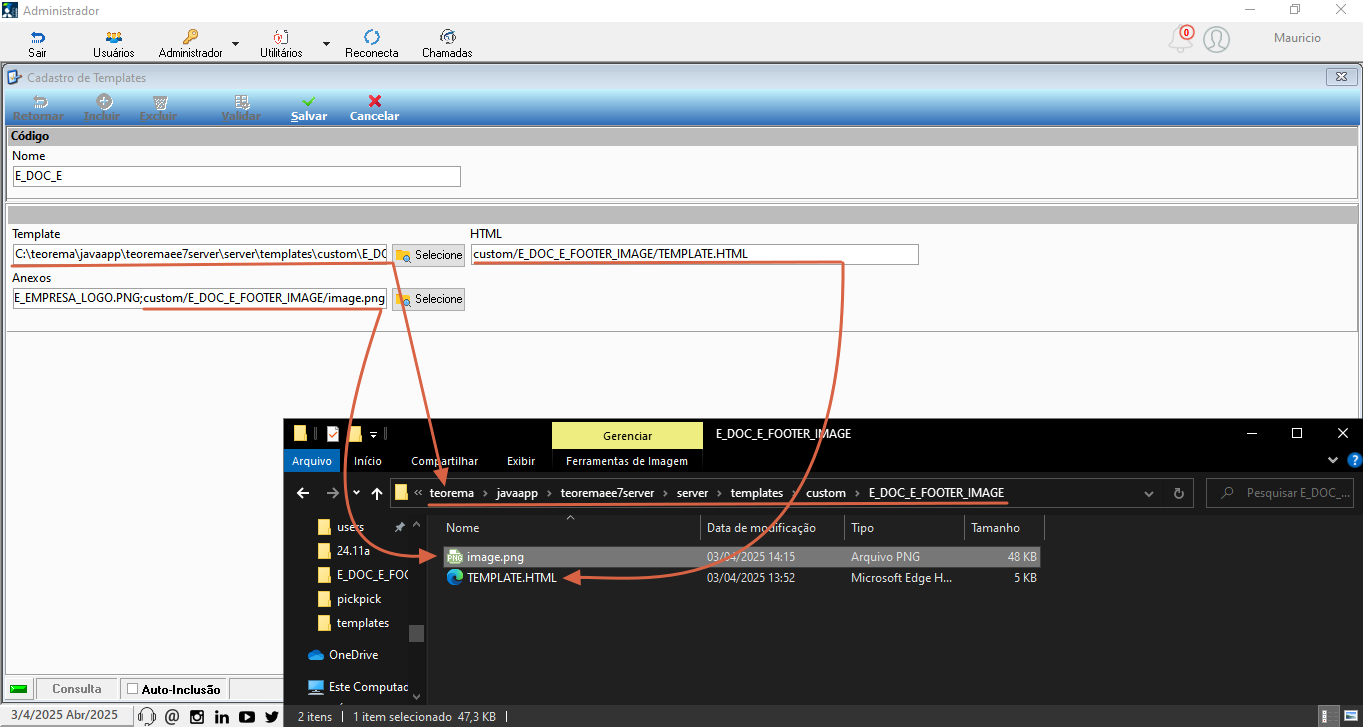The height and width of the screenshot is (727, 1363).
Task: Switch to the Início ribbon tab
Action: pos(367,461)
